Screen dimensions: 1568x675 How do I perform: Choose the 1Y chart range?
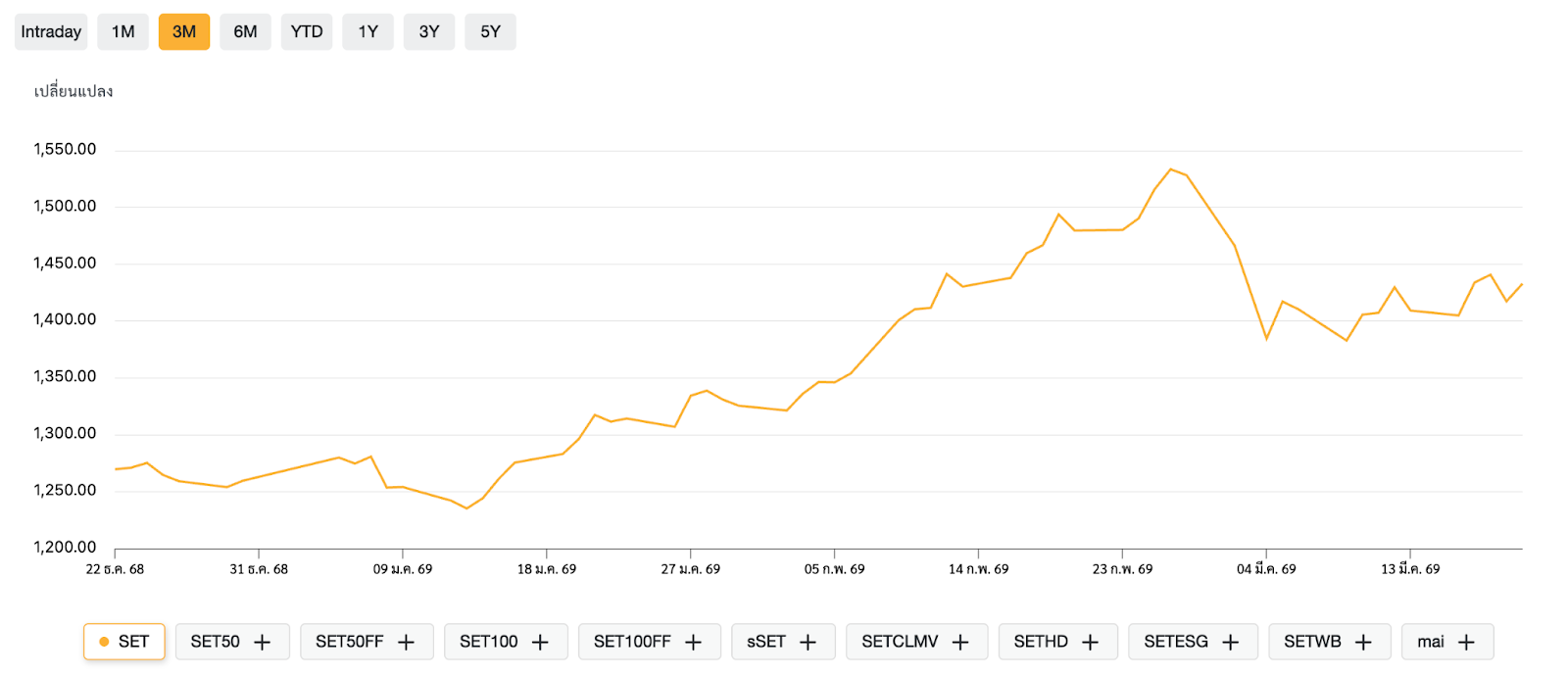(367, 32)
